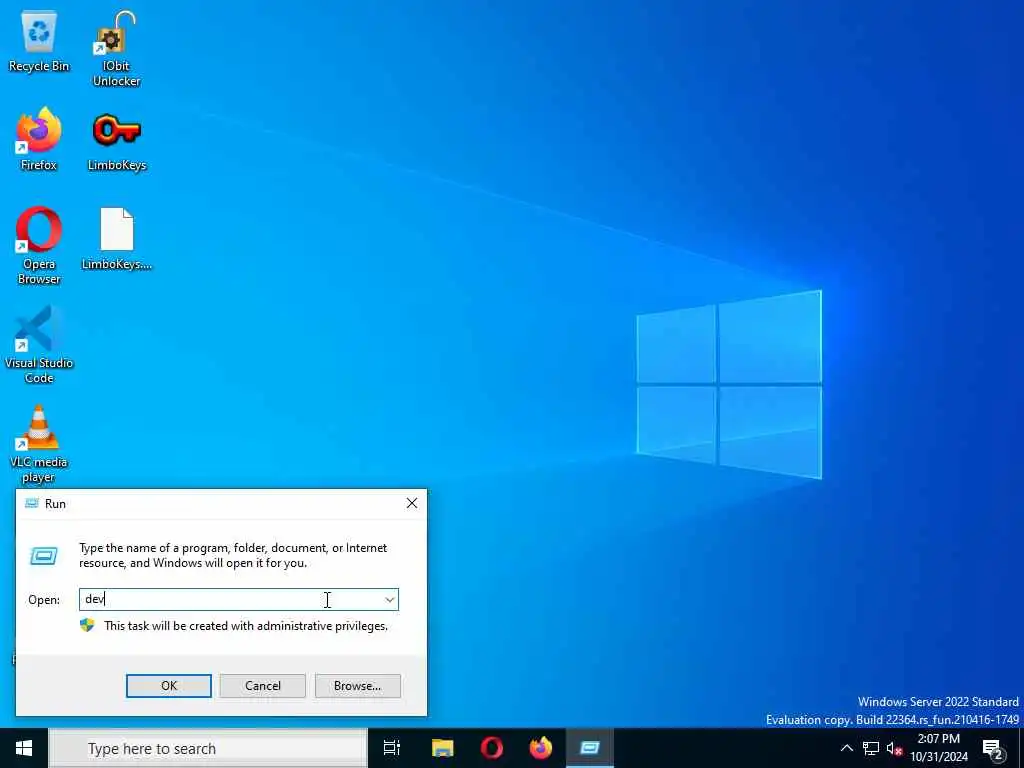
Task: Click the Run icon in dialog title bar
Action: tap(31, 503)
